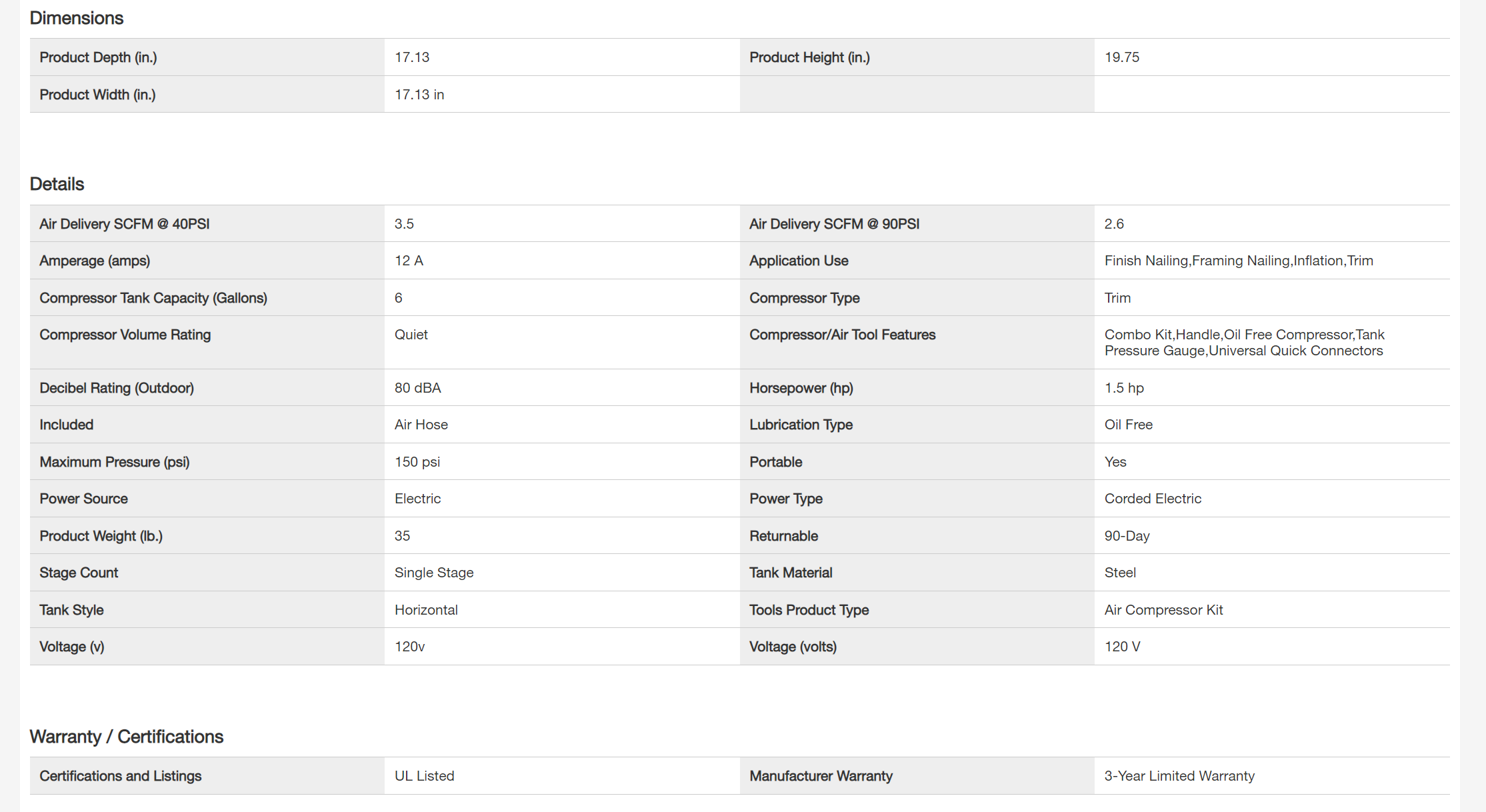Click the Maximum Pressure value 150 psi
This screenshot has width=1486, height=812.
(x=417, y=462)
